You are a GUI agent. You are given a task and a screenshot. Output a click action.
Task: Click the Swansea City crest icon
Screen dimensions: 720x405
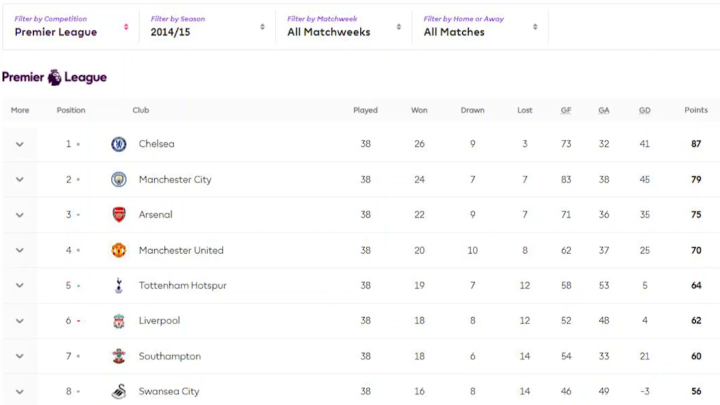(x=119, y=391)
